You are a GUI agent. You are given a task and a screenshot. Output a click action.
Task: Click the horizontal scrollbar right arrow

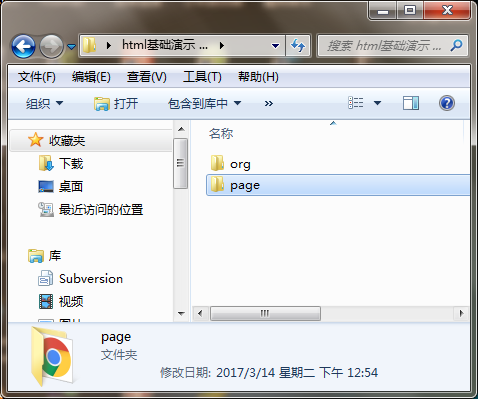tap(461, 314)
